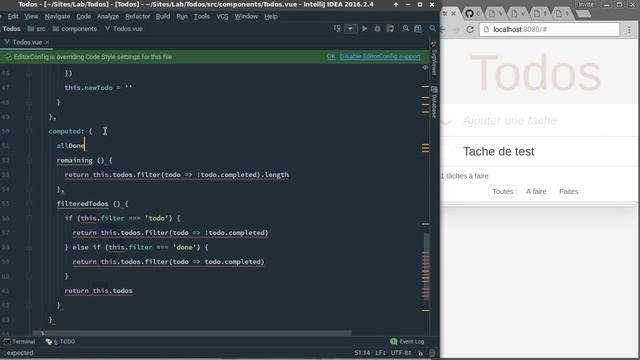Screen dimensions: 640x360
Task: Open the Refactor menu
Action: [138, 16]
